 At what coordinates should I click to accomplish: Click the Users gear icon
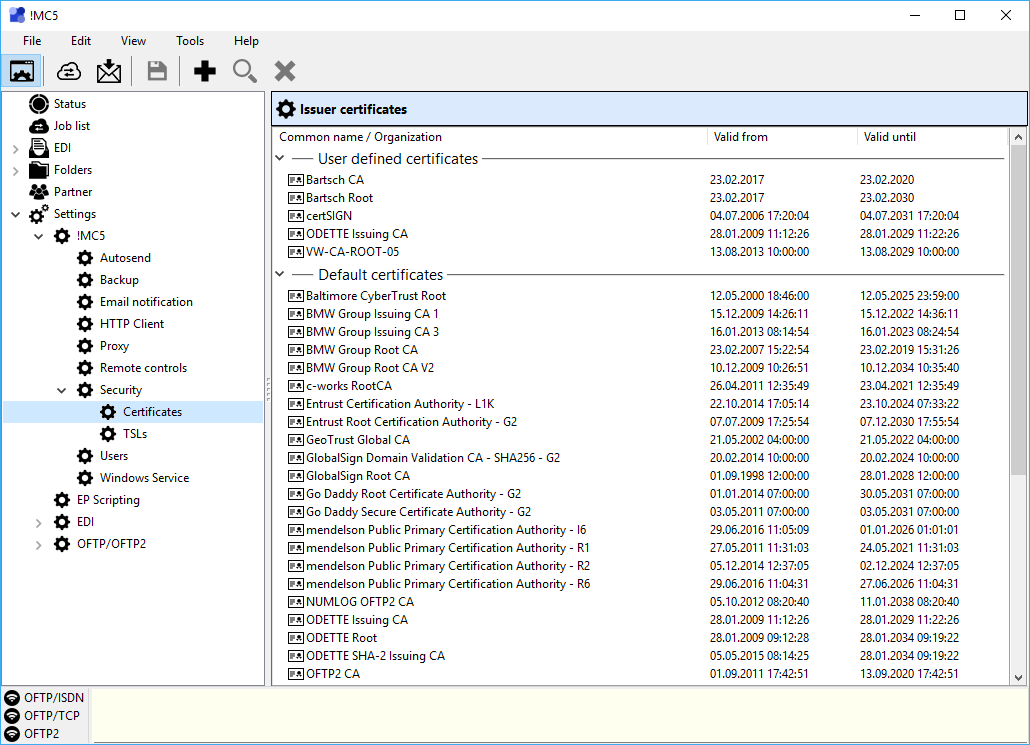pyautogui.click(x=85, y=456)
